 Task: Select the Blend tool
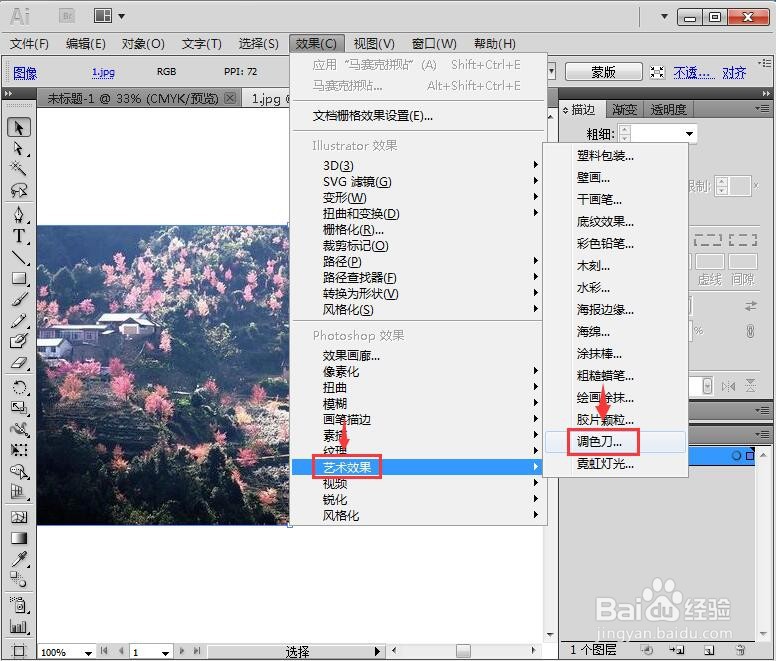19,579
